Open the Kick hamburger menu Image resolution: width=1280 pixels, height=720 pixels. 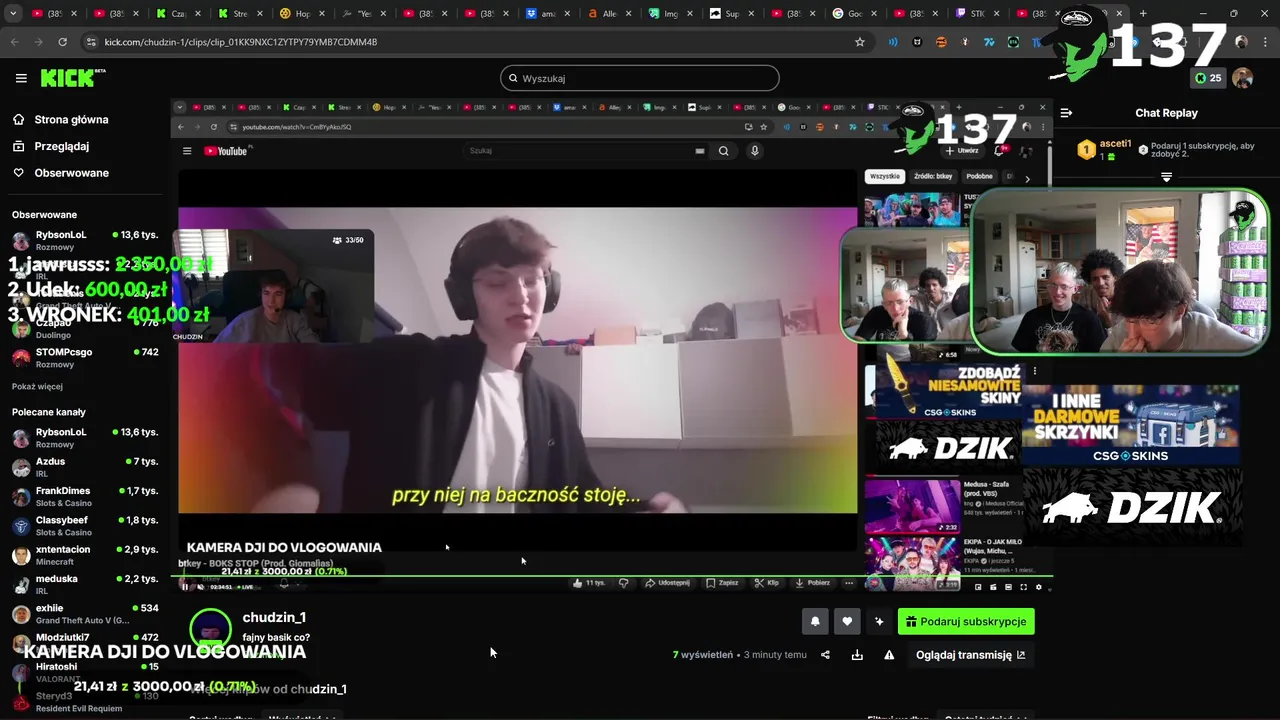click(21, 78)
